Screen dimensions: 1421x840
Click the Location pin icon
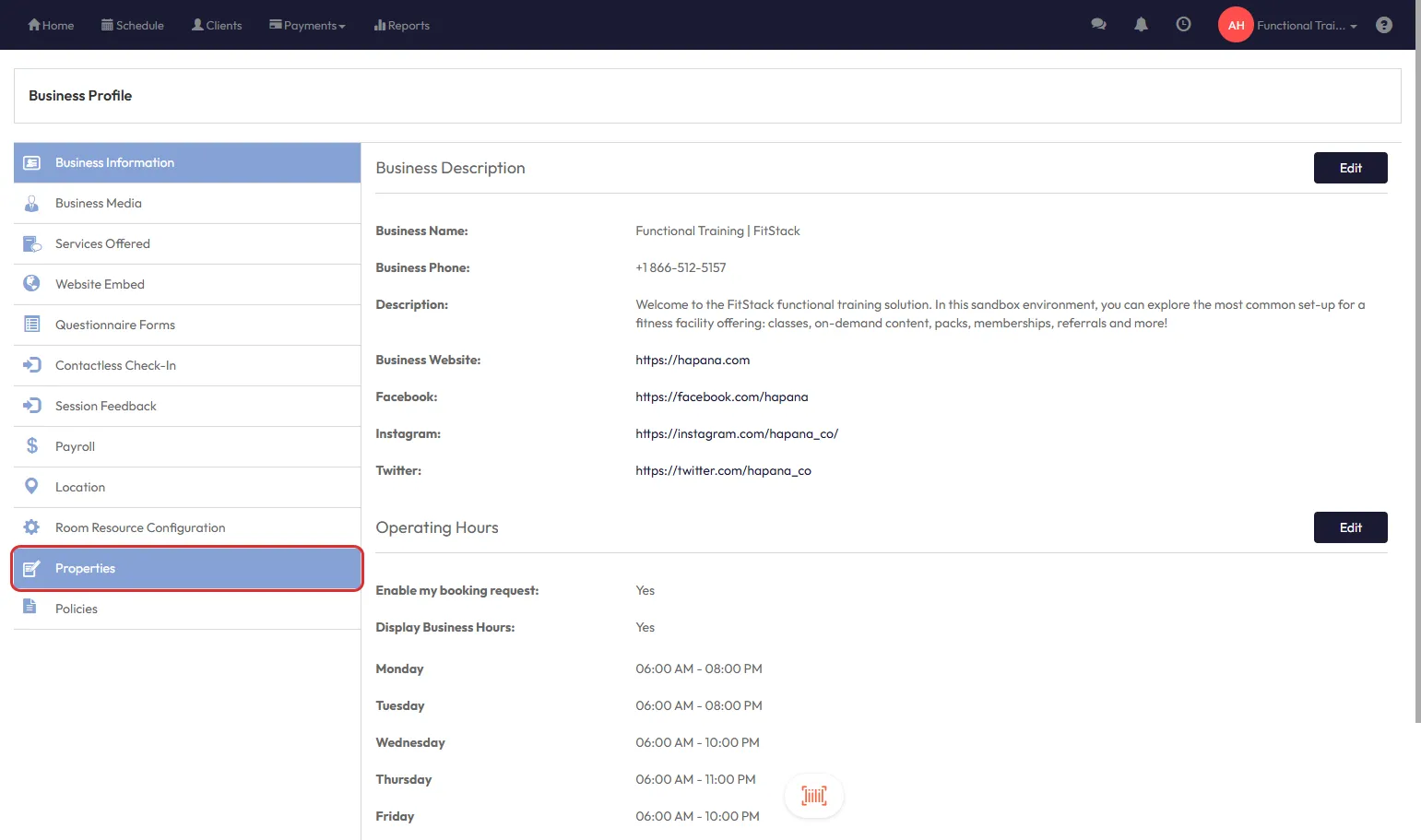[x=32, y=486]
